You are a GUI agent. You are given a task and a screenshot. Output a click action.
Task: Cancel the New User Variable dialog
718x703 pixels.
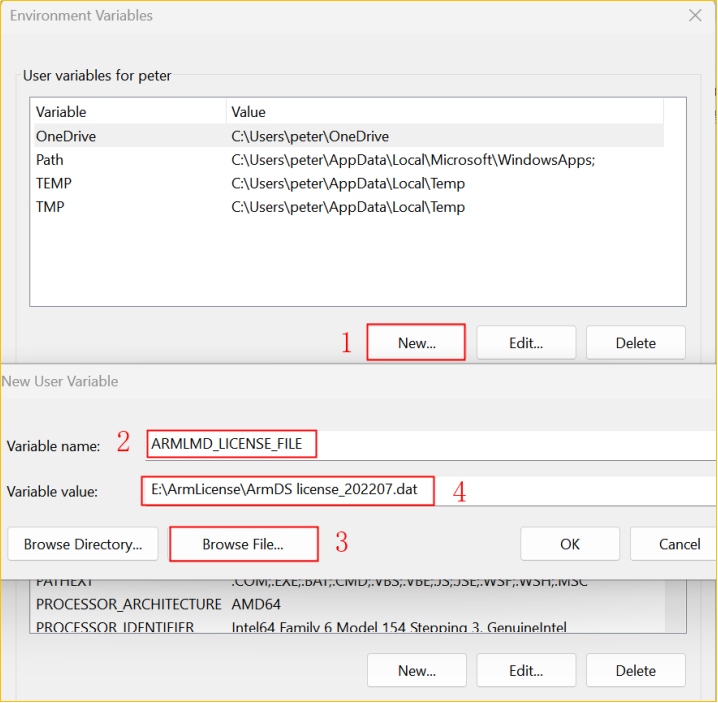(678, 544)
